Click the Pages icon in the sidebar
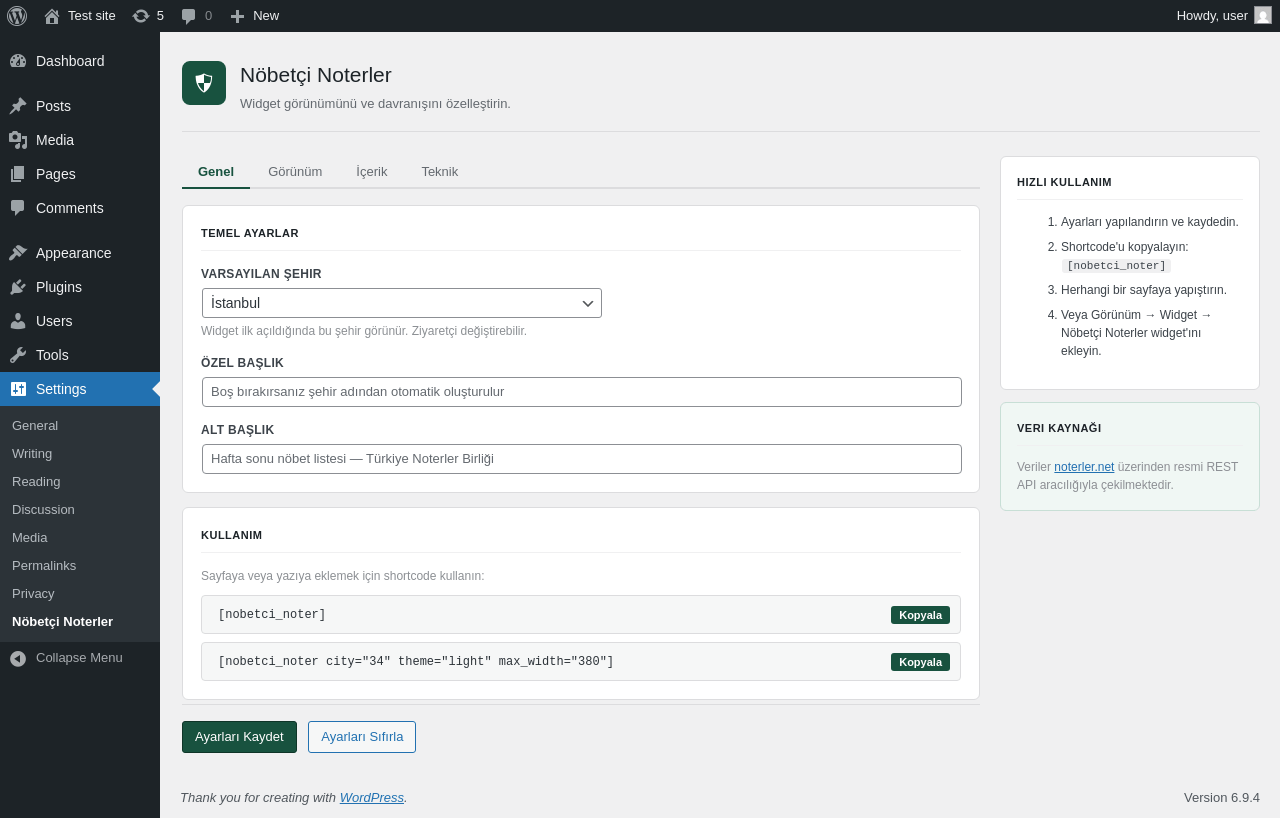This screenshot has height=818, width=1280. (18, 174)
